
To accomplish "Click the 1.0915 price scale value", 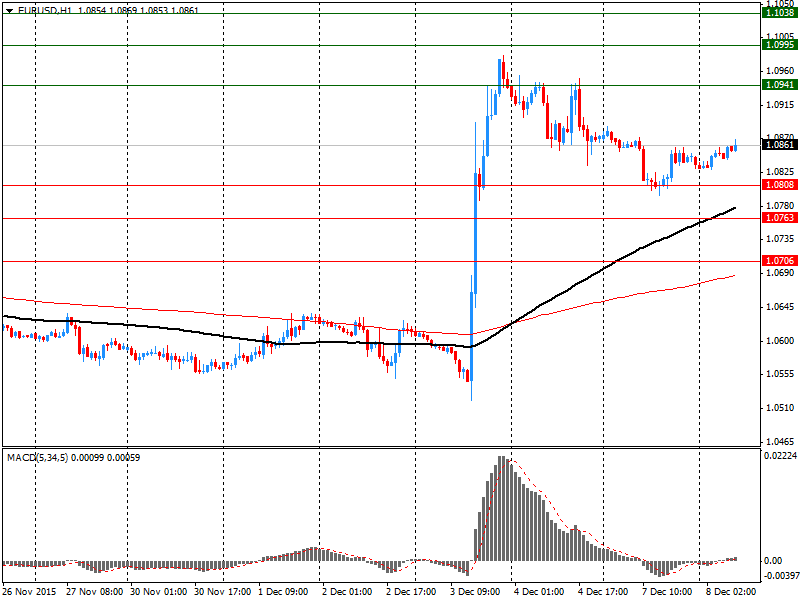I will [780, 105].
